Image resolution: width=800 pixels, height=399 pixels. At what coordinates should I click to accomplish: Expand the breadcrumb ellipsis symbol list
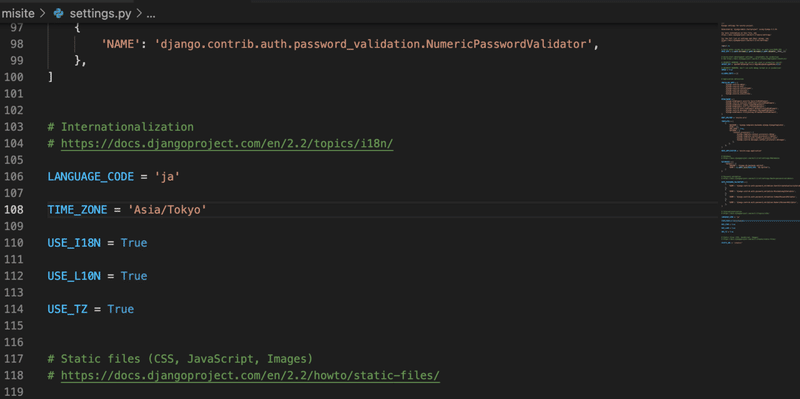coord(151,14)
